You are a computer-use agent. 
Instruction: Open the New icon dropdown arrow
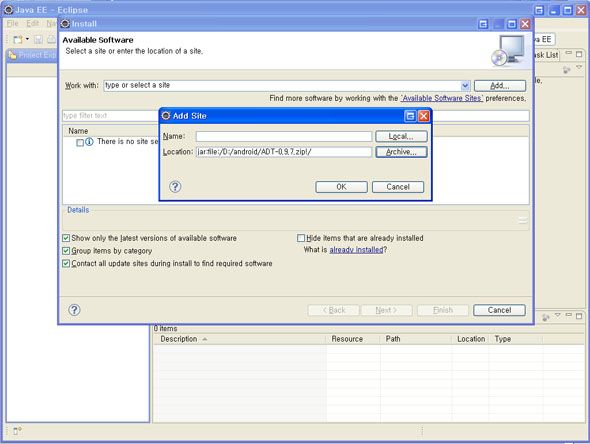pyautogui.click(x=27, y=39)
